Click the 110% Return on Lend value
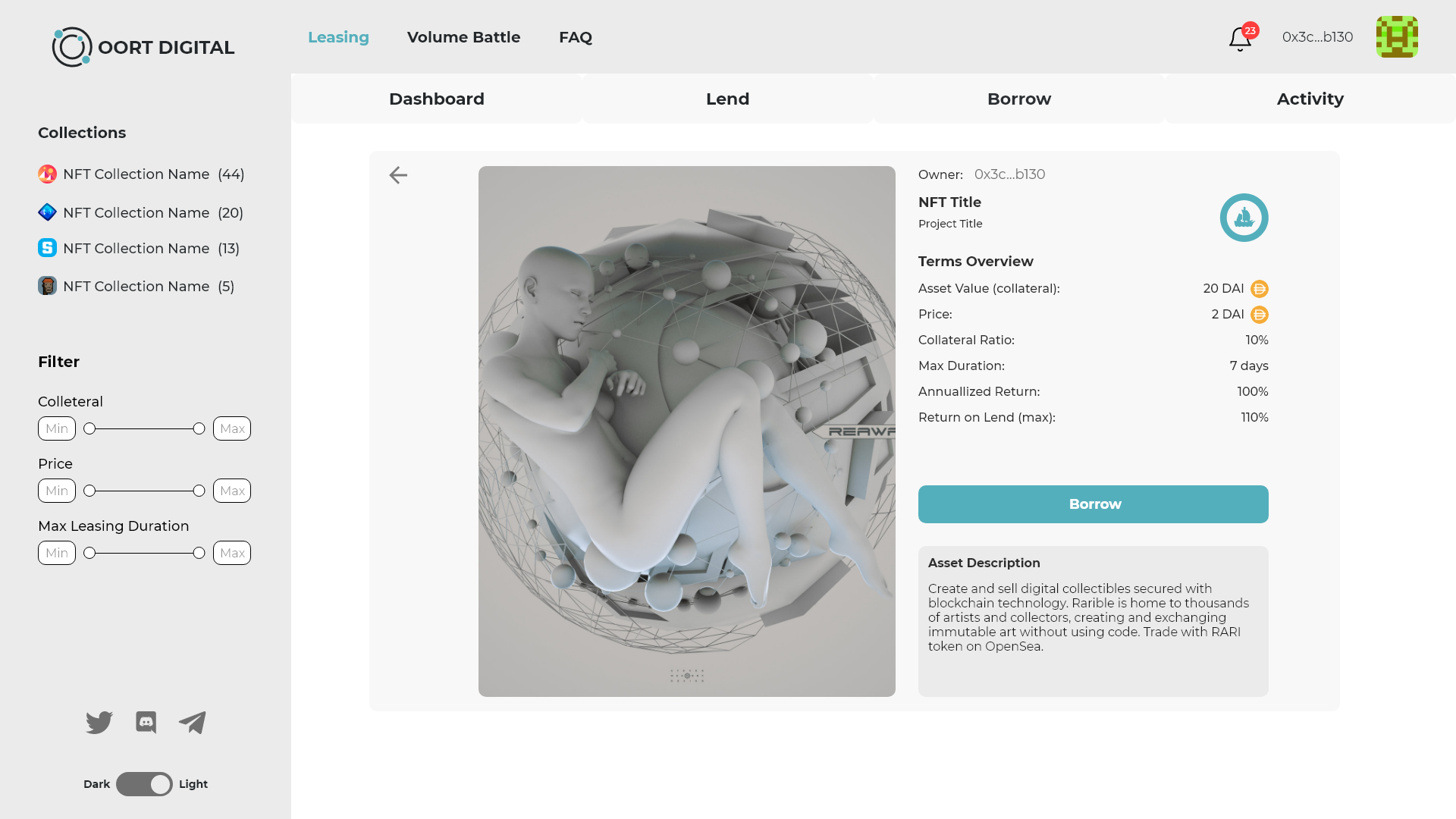 coord(1254,417)
